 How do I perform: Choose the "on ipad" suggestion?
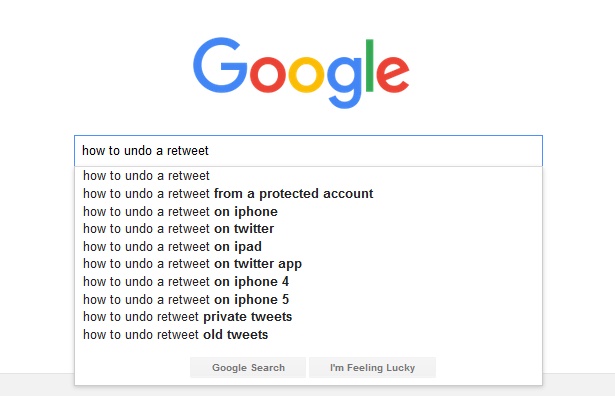point(308,246)
